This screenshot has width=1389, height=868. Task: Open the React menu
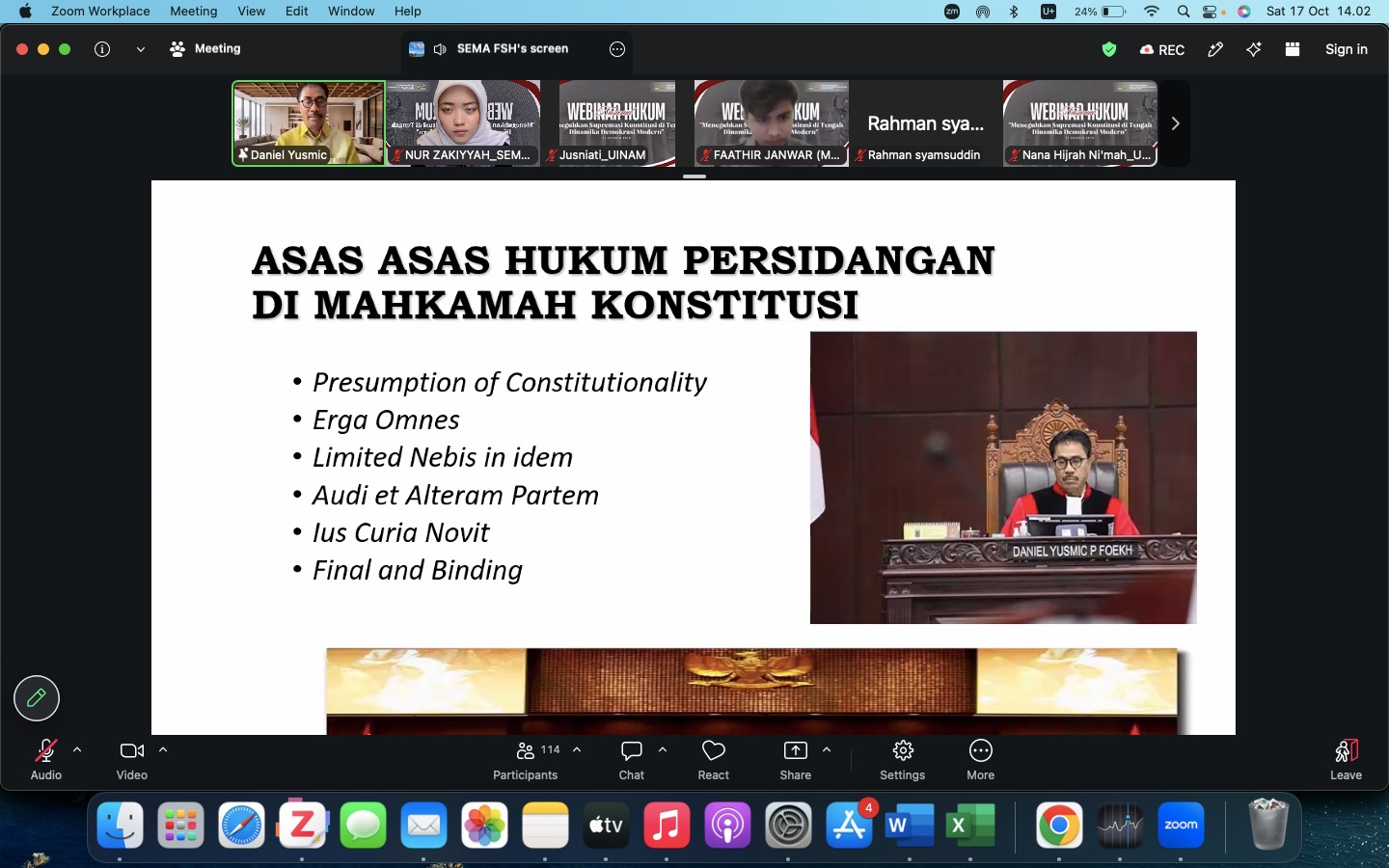(714, 761)
